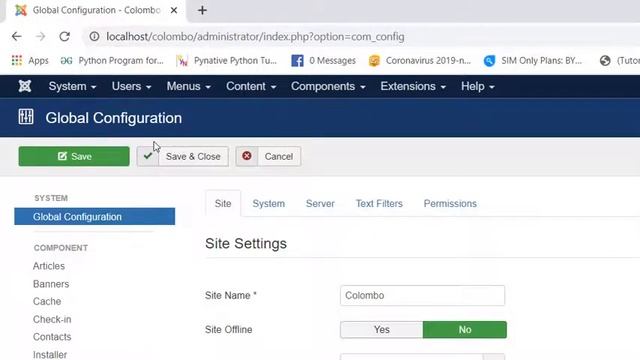Set Site Offline to Yes

[382, 329]
